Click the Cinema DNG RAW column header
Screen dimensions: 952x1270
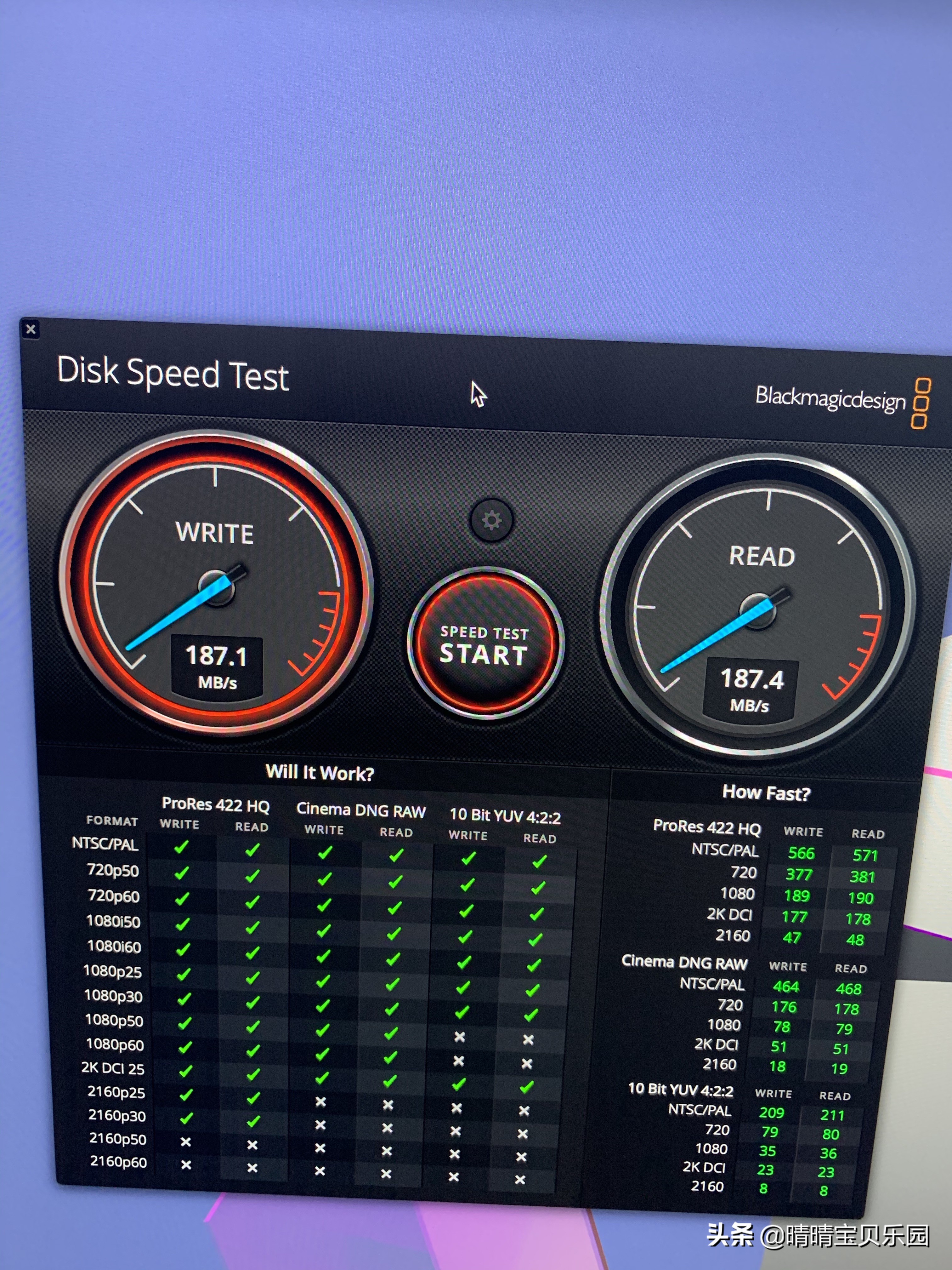[x=361, y=810]
